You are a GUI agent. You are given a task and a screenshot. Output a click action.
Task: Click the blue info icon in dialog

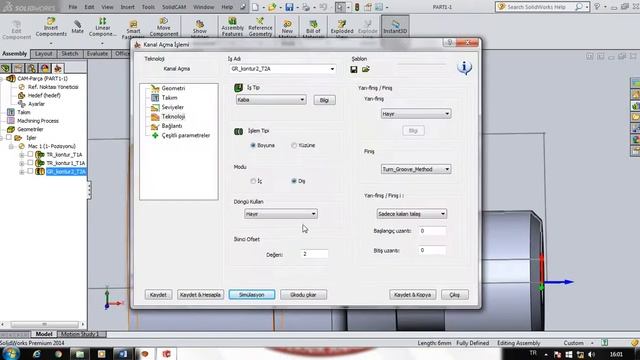[x=464, y=67]
